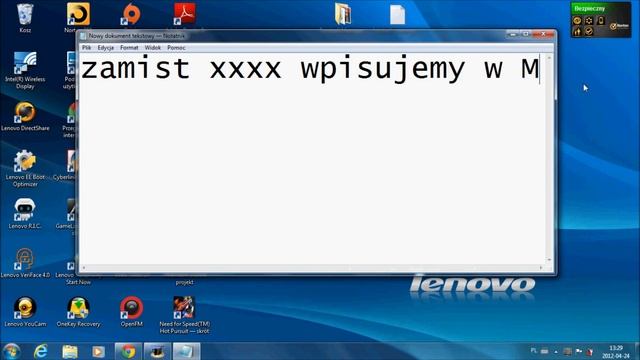Image resolution: width=640 pixels, height=360 pixels.
Task: Maximize the Notatnik window
Action: [x=526, y=35]
